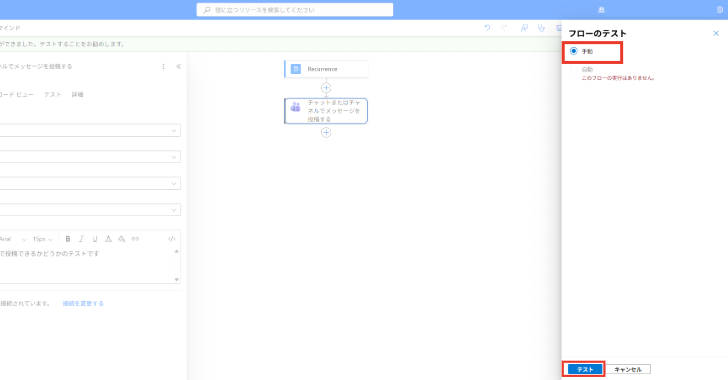Click the キャンセル button
The height and width of the screenshot is (380, 728).
point(628,369)
